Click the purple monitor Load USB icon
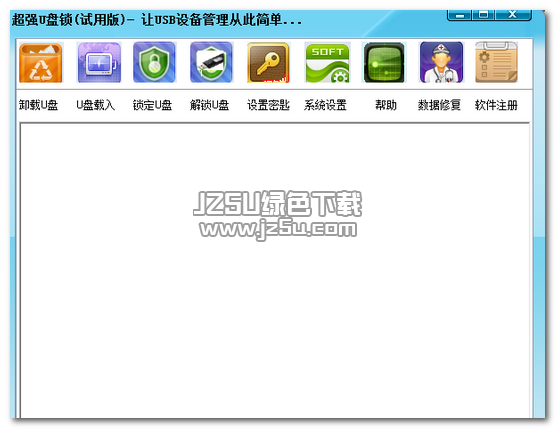556x429 pixels. click(x=99, y=63)
